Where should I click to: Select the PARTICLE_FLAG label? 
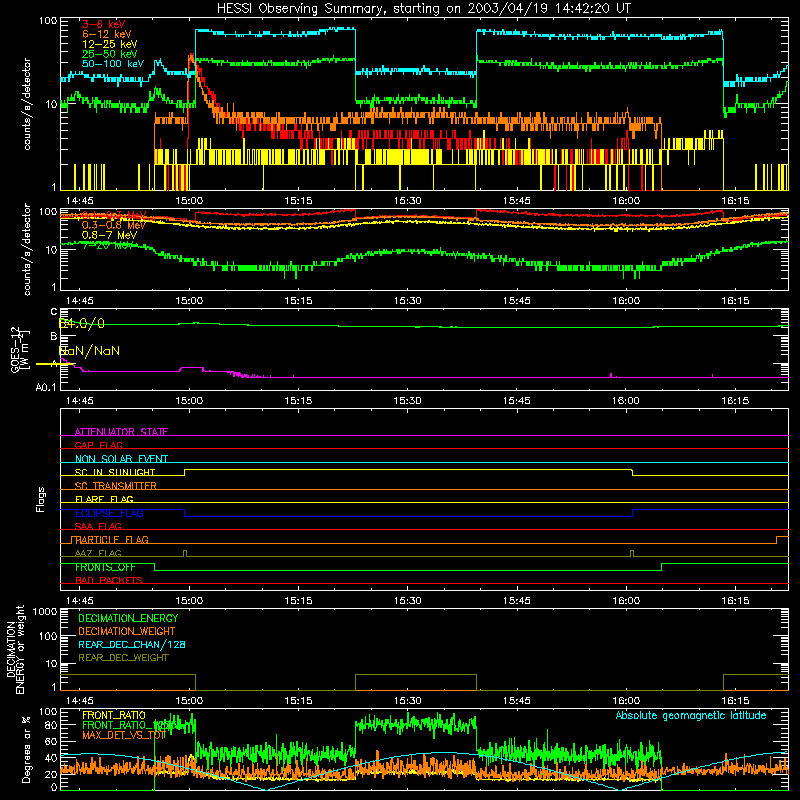110,540
